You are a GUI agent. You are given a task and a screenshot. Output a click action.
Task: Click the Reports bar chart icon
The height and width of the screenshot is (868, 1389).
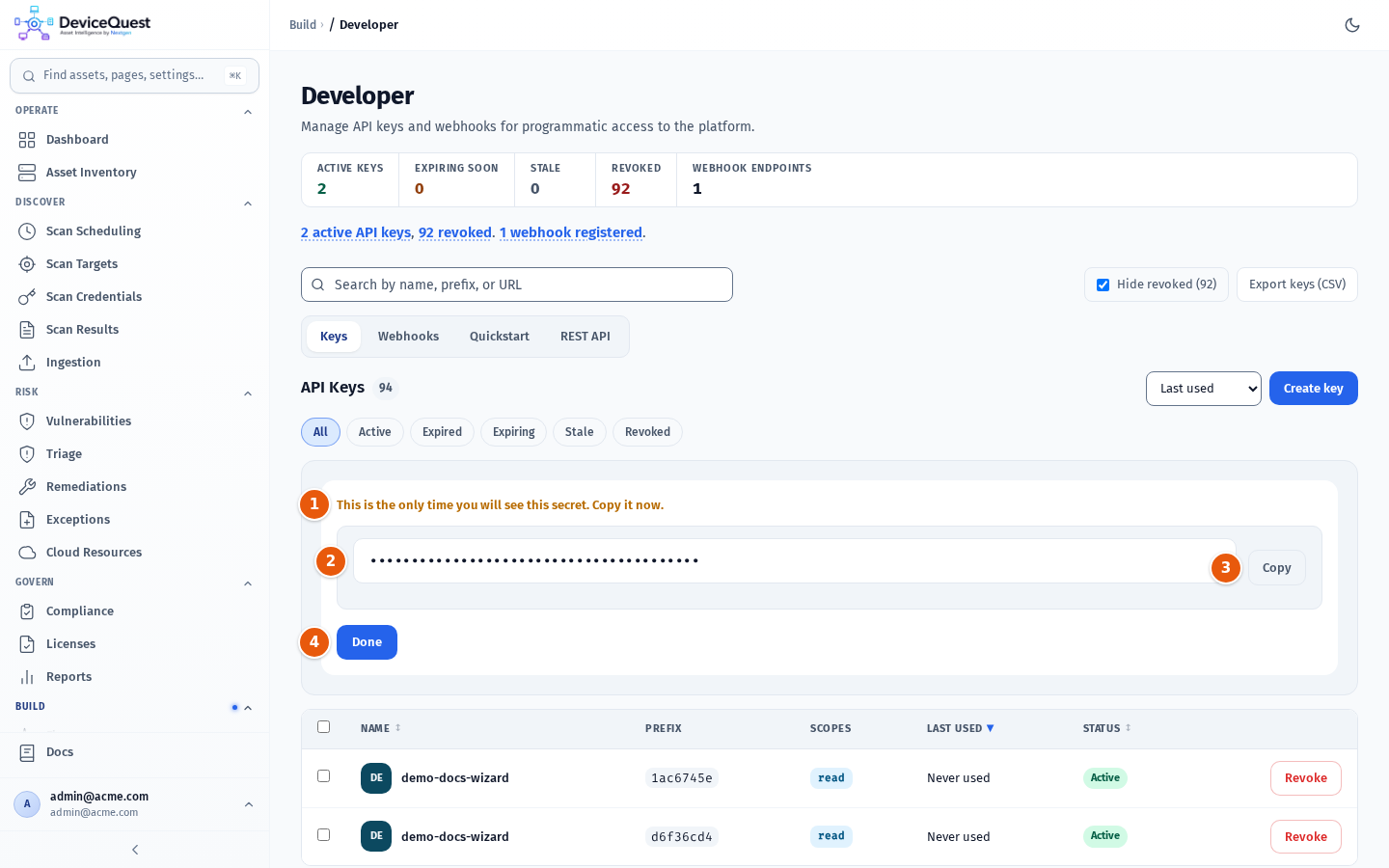(x=27, y=677)
